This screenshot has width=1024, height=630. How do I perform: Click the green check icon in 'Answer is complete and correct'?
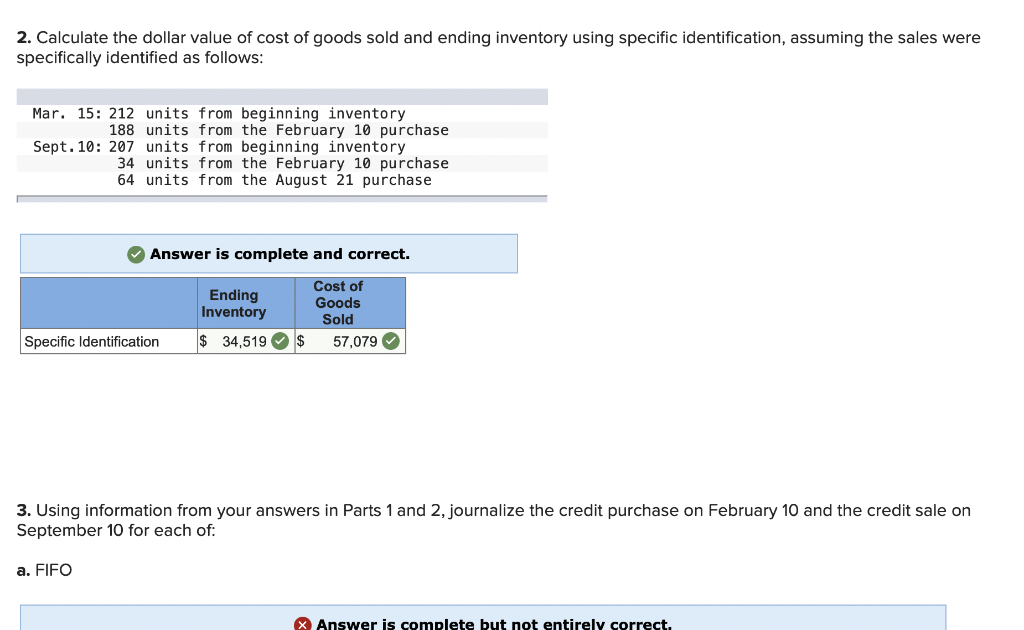(x=136, y=255)
